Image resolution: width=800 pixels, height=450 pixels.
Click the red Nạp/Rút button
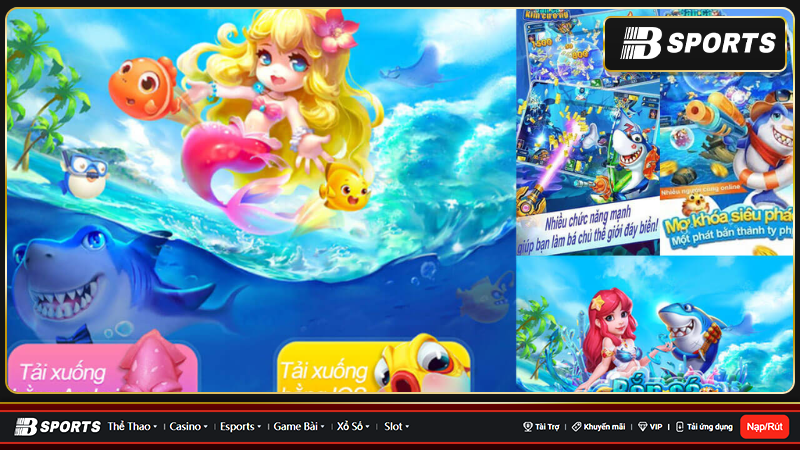click(764, 427)
